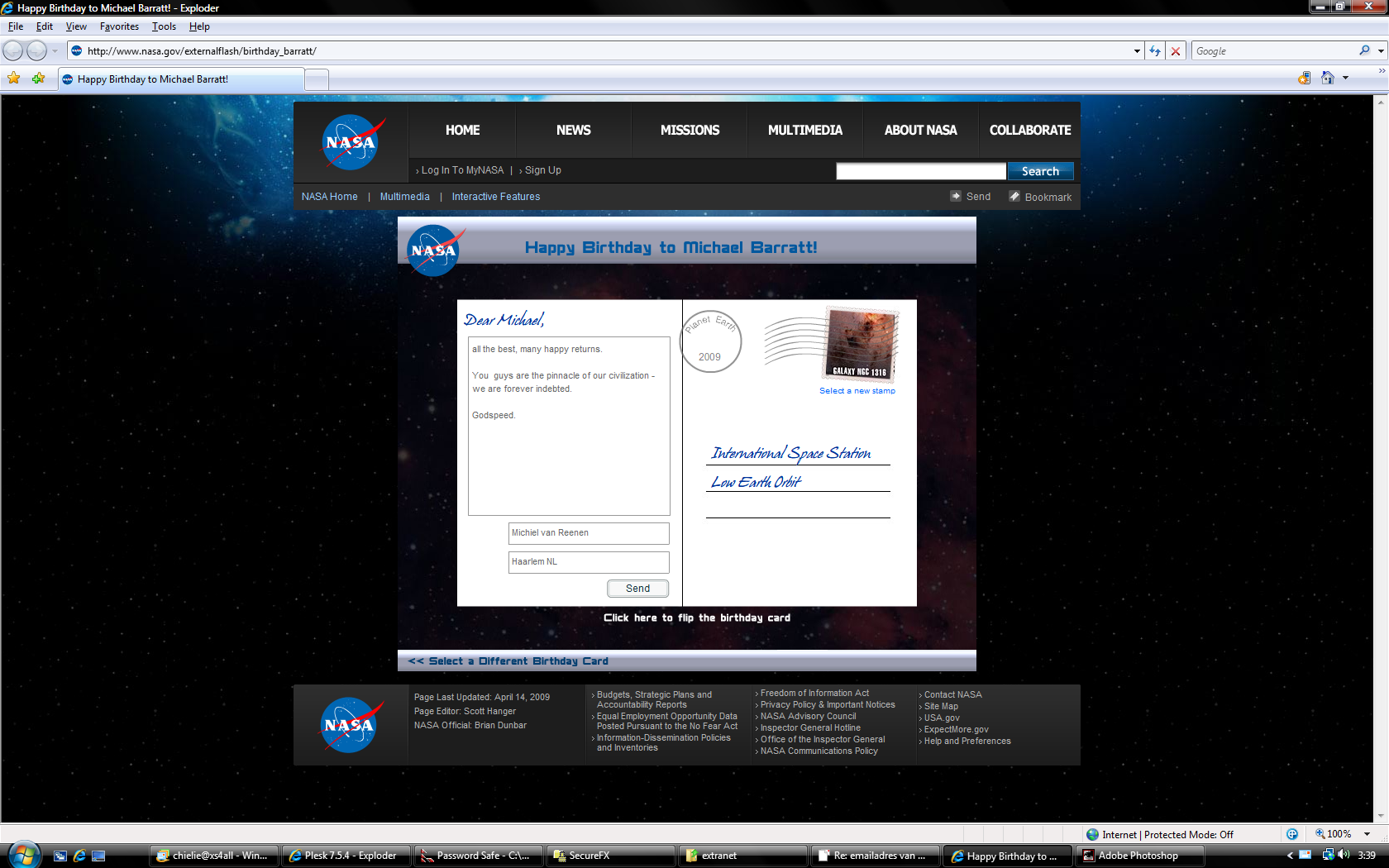Open the View menu

[76, 26]
